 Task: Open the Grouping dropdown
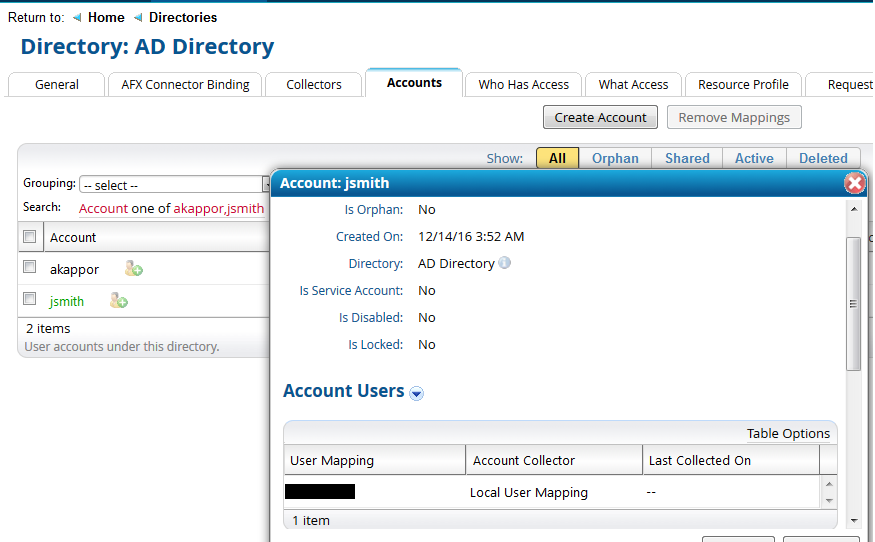click(174, 185)
